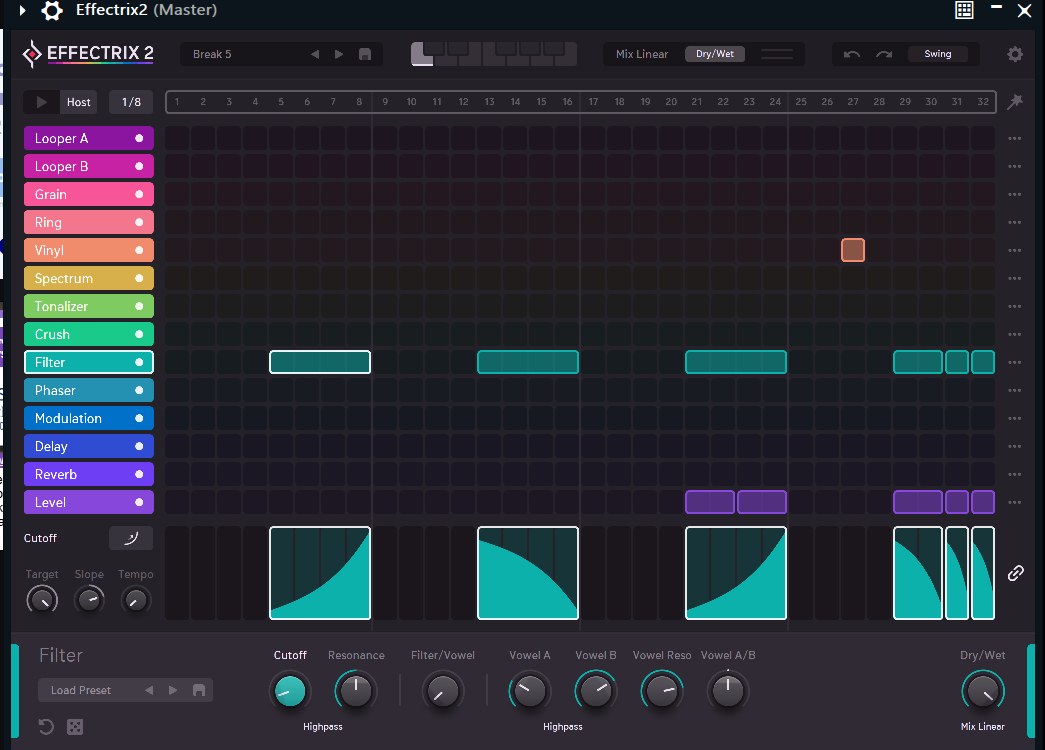The width and height of the screenshot is (1045, 750).
Task: Select the Level effect track
Action: pyautogui.click(x=89, y=503)
